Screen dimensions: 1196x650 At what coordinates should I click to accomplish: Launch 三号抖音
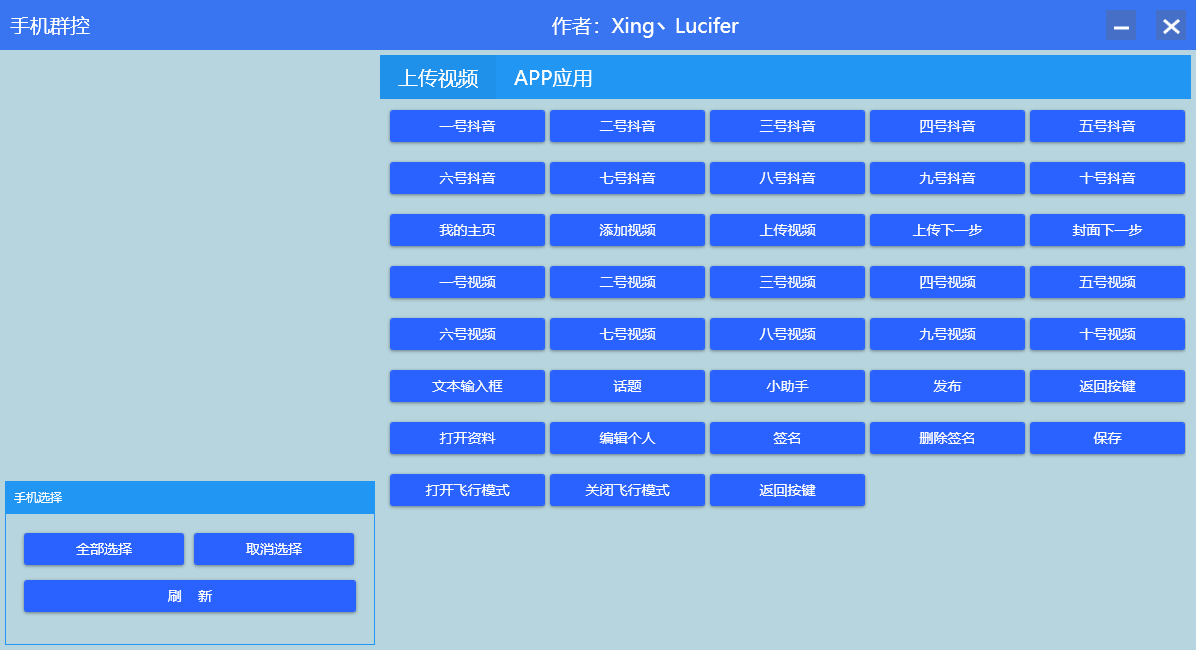point(787,126)
